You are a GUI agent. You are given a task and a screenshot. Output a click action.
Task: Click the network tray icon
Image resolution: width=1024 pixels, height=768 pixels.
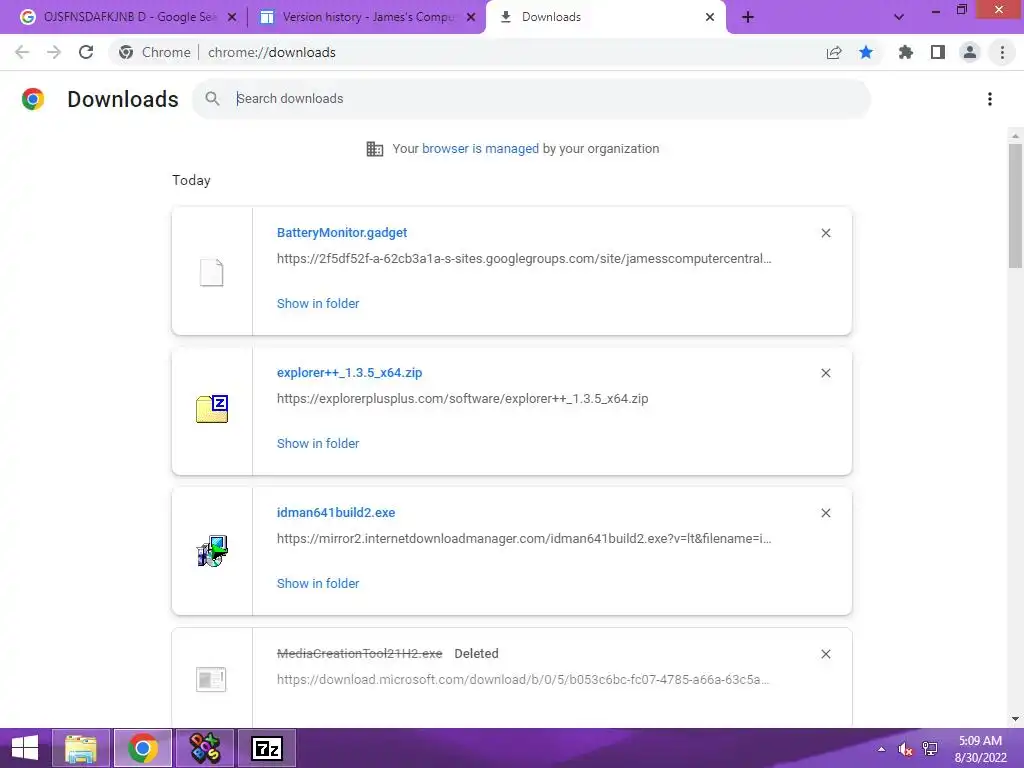coord(930,749)
